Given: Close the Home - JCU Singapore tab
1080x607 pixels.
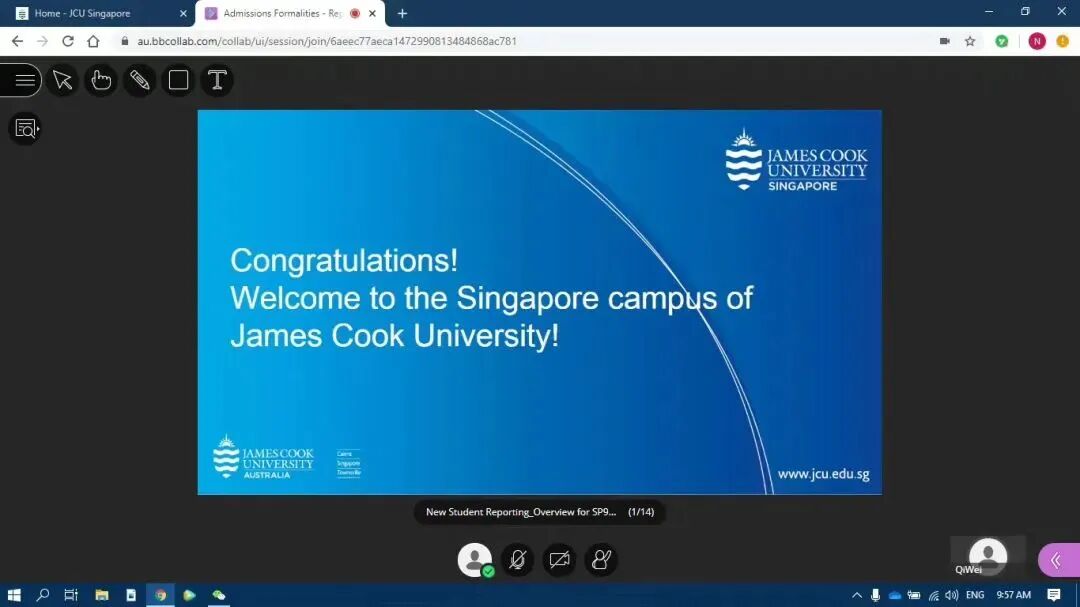Looking at the screenshot, I should click(183, 13).
